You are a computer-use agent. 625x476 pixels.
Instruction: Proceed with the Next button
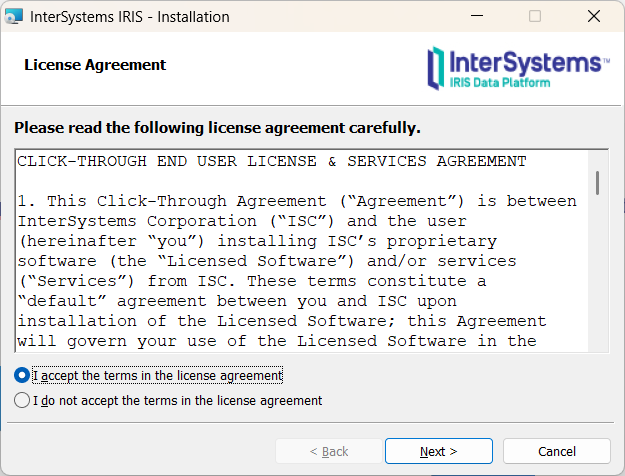(438, 452)
